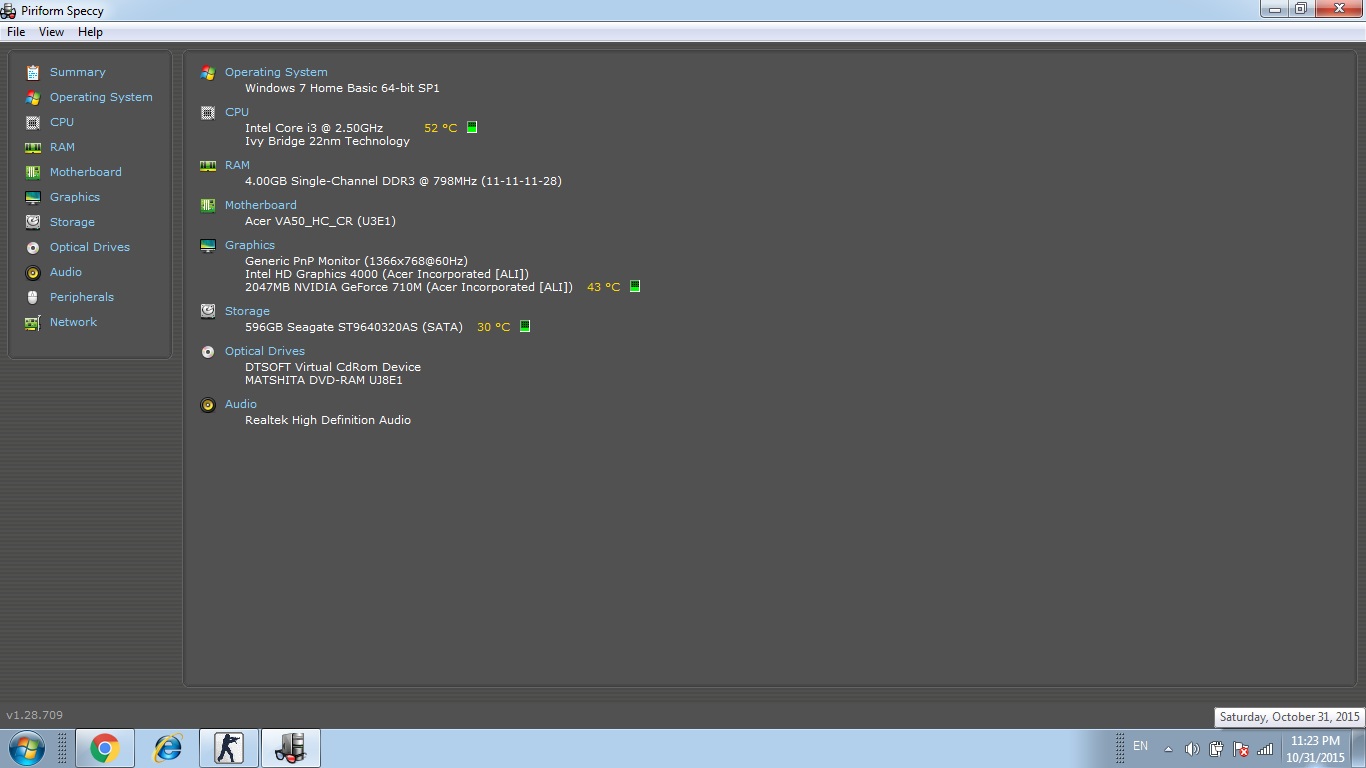1366x768 pixels.
Task: Click the GeForce 710M temperature indicator icon
Action: coord(634,286)
